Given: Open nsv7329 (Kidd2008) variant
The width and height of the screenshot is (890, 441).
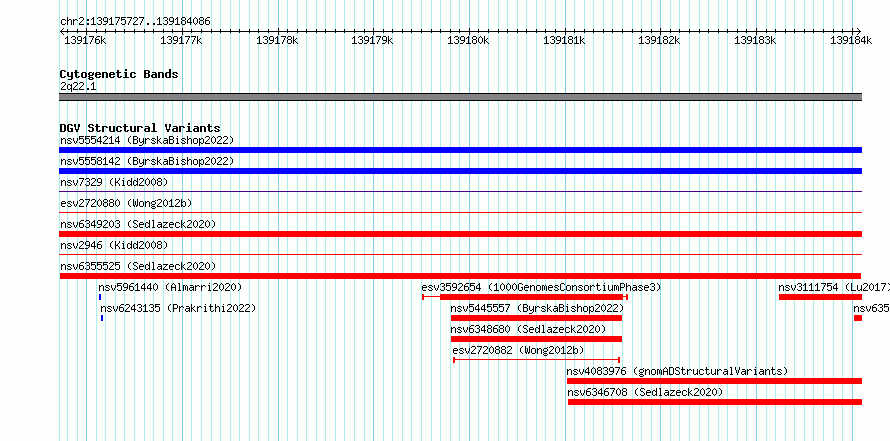Looking at the screenshot, I should click(114, 182).
